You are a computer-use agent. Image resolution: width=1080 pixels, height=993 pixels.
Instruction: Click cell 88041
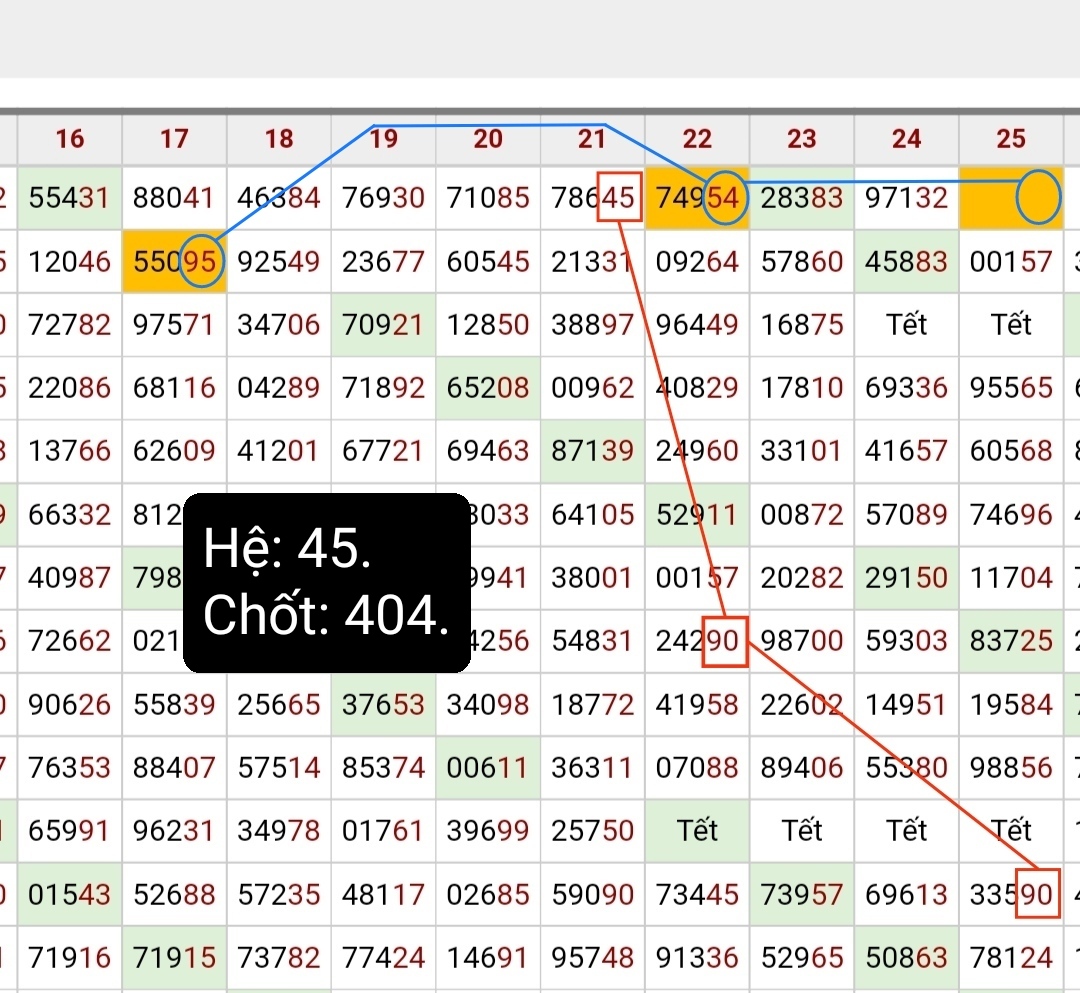pos(174,198)
